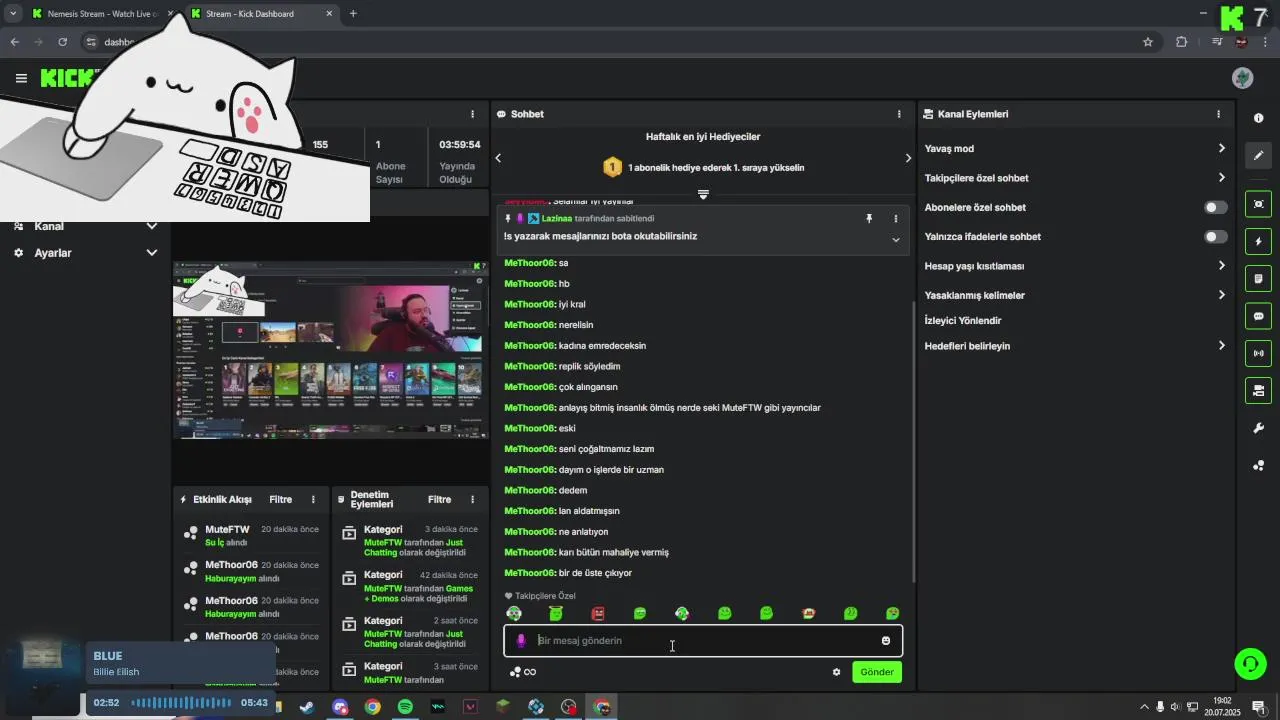Click the Bir mesaj gönderin input field

tap(703, 641)
